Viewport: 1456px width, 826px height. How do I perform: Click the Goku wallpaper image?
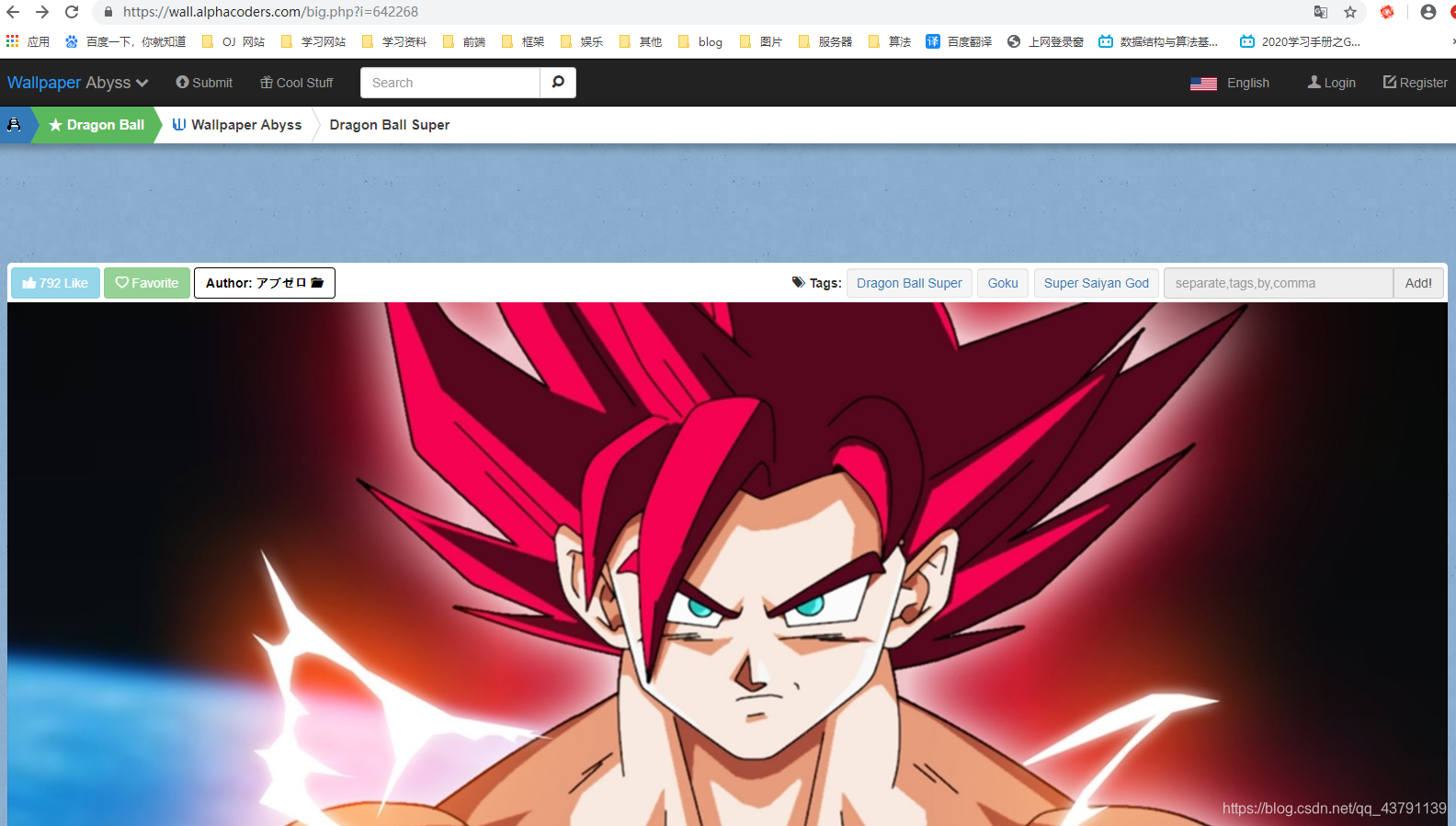727,564
